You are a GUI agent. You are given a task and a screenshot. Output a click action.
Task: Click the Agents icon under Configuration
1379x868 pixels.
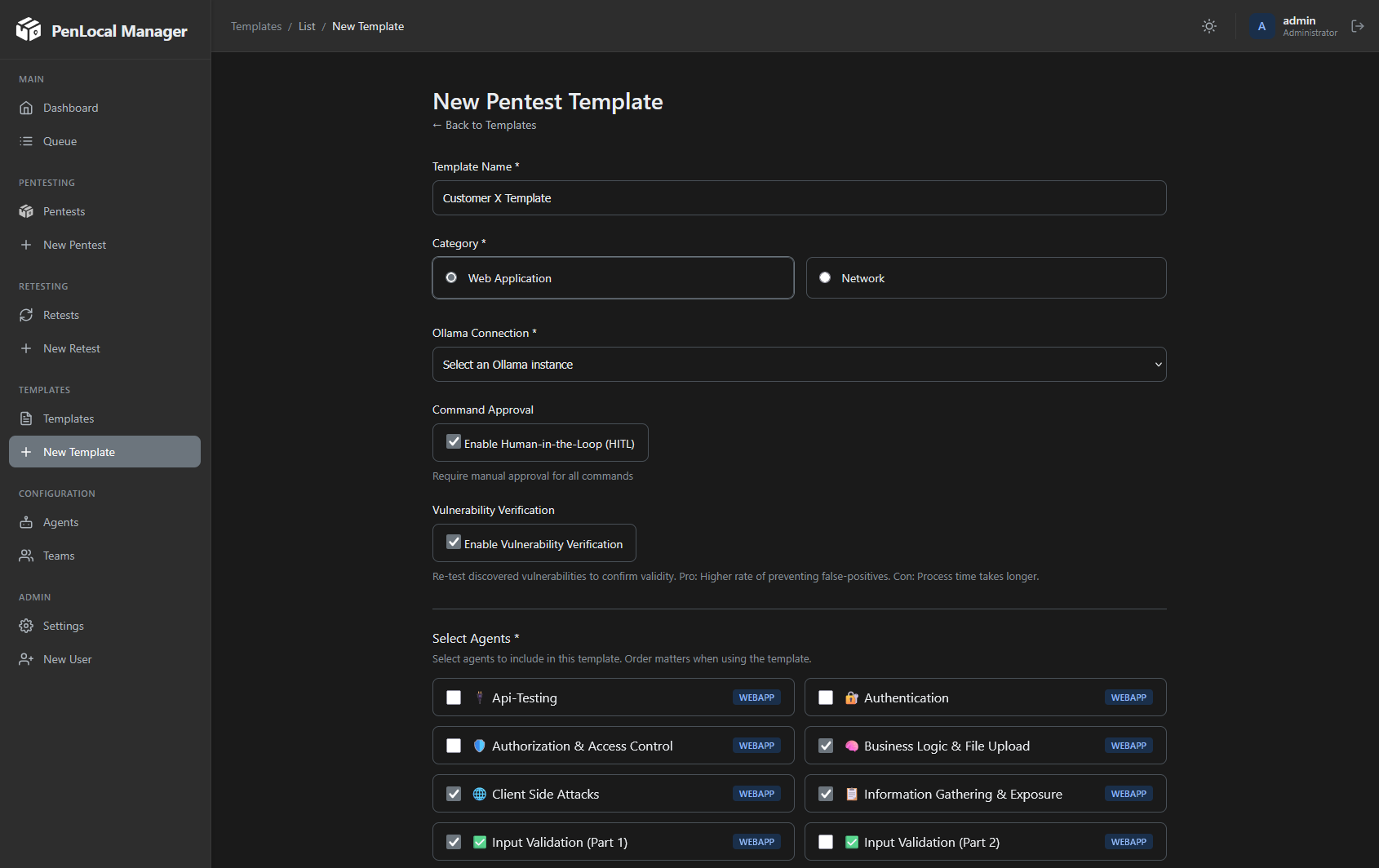click(27, 522)
